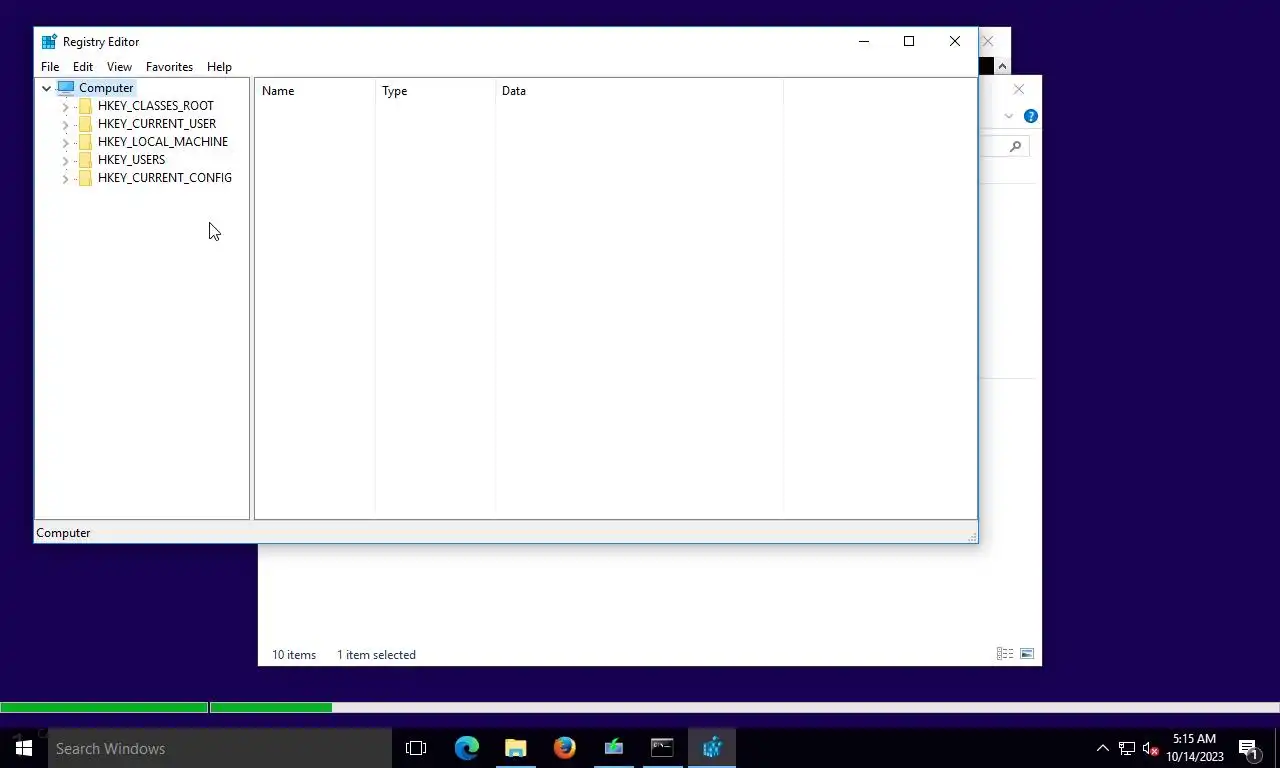The width and height of the screenshot is (1280, 768).
Task: Open the notifications action center
Action: (x=1249, y=748)
